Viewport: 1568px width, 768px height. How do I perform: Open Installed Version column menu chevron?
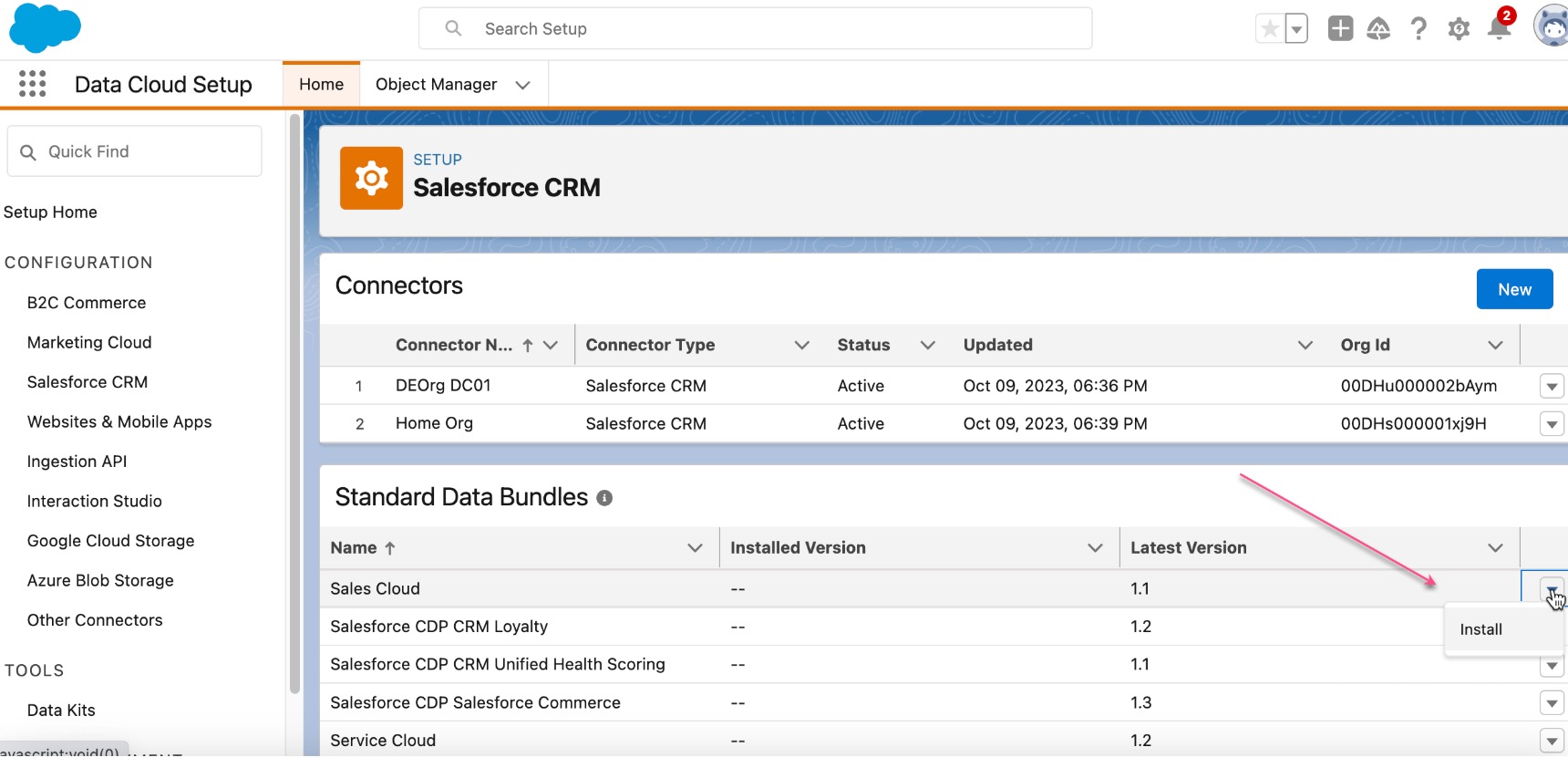[1095, 548]
